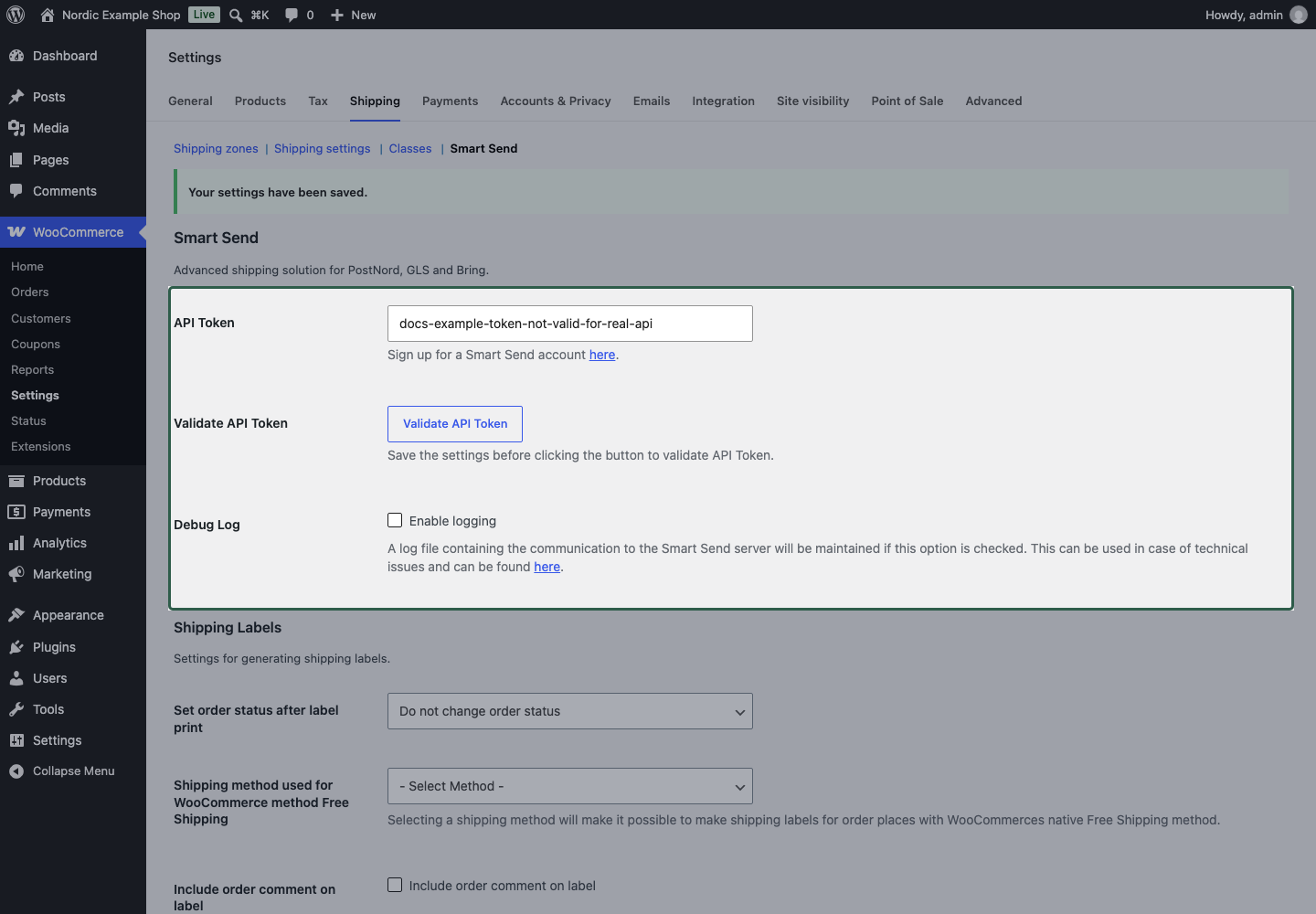Click into the API Token input field
Image resolution: width=1316 pixels, height=914 pixels.
point(570,324)
